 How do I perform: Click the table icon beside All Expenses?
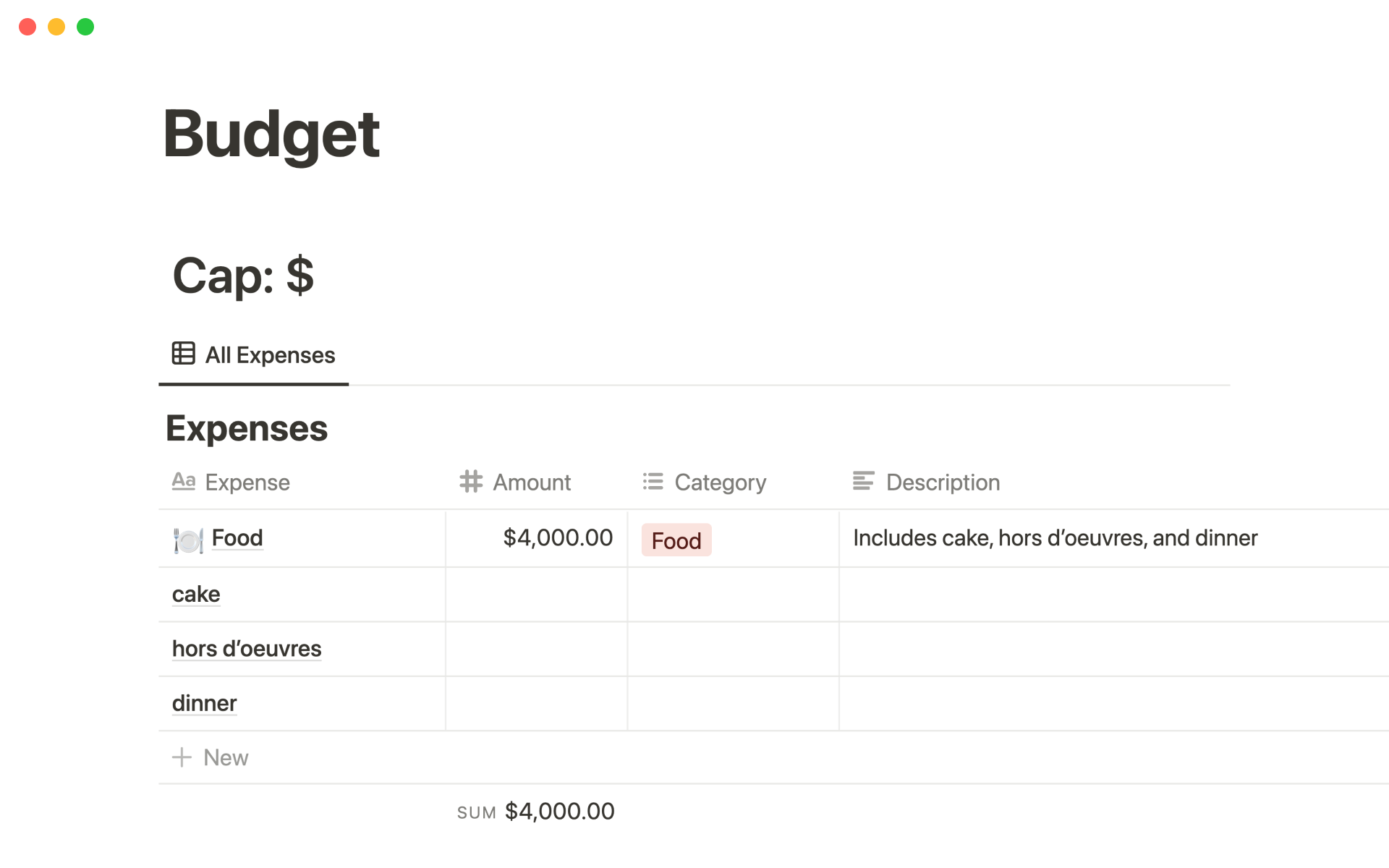[183, 354]
